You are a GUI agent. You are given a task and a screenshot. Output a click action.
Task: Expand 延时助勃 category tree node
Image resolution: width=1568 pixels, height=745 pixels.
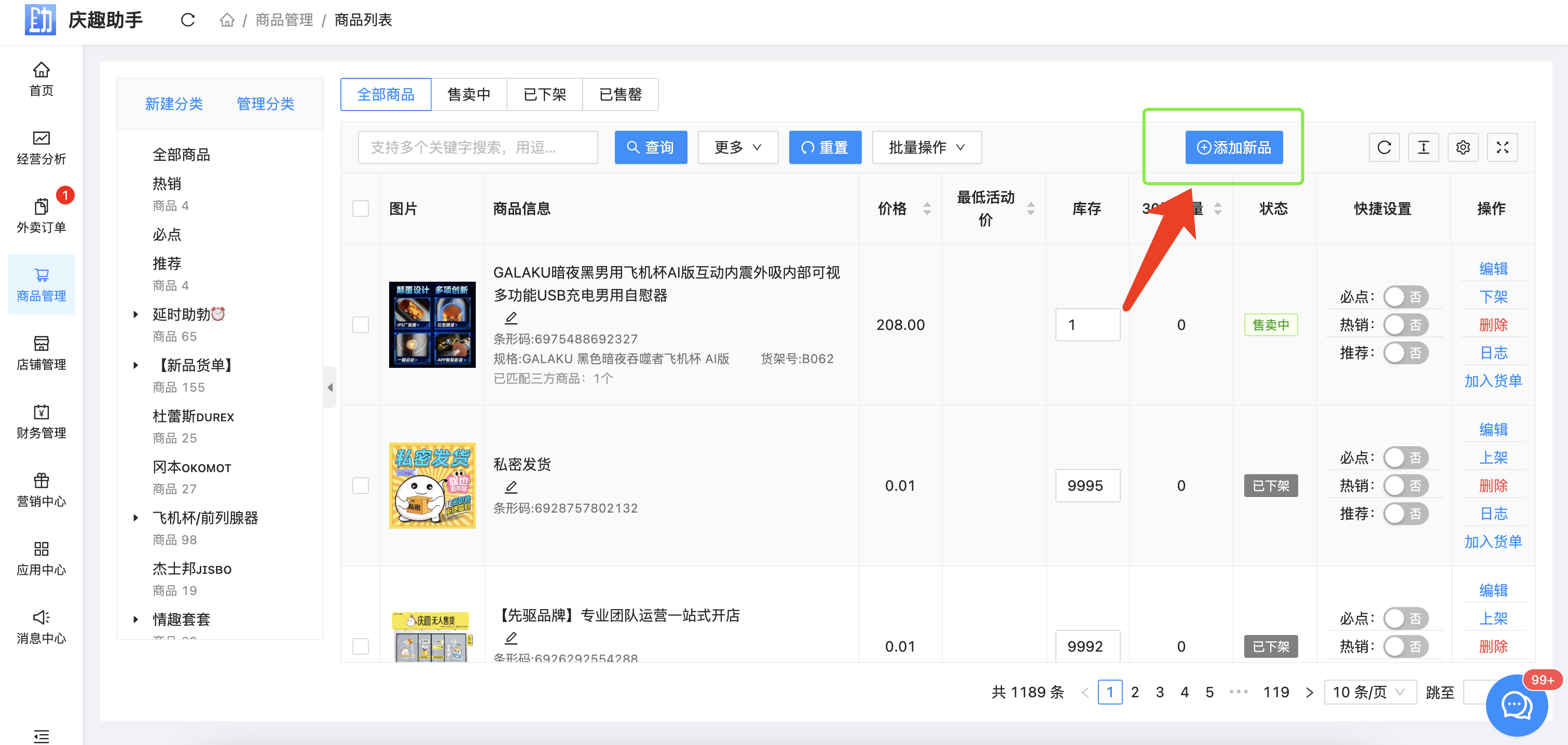(x=136, y=315)
